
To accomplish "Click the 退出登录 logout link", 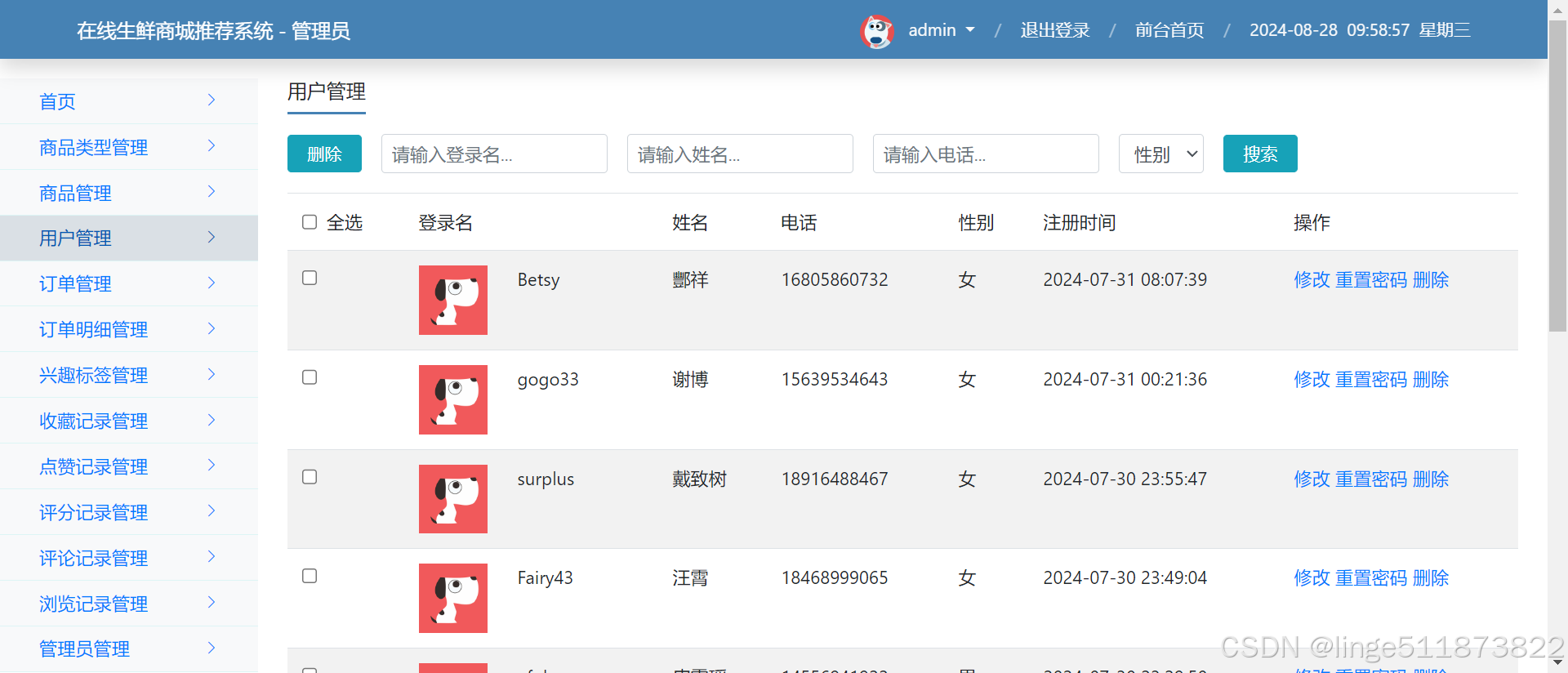I will [1055, 30].
